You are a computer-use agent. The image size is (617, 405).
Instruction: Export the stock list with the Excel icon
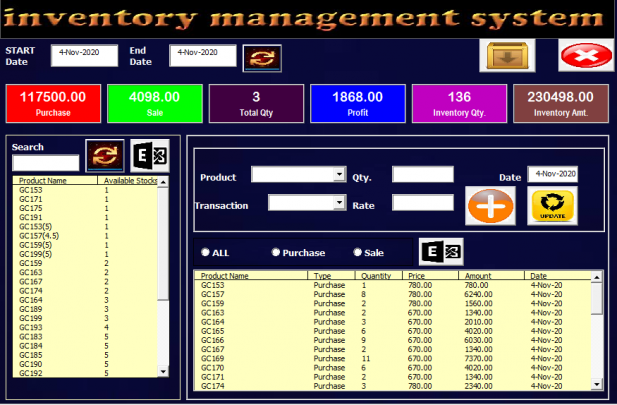point(150,155)
